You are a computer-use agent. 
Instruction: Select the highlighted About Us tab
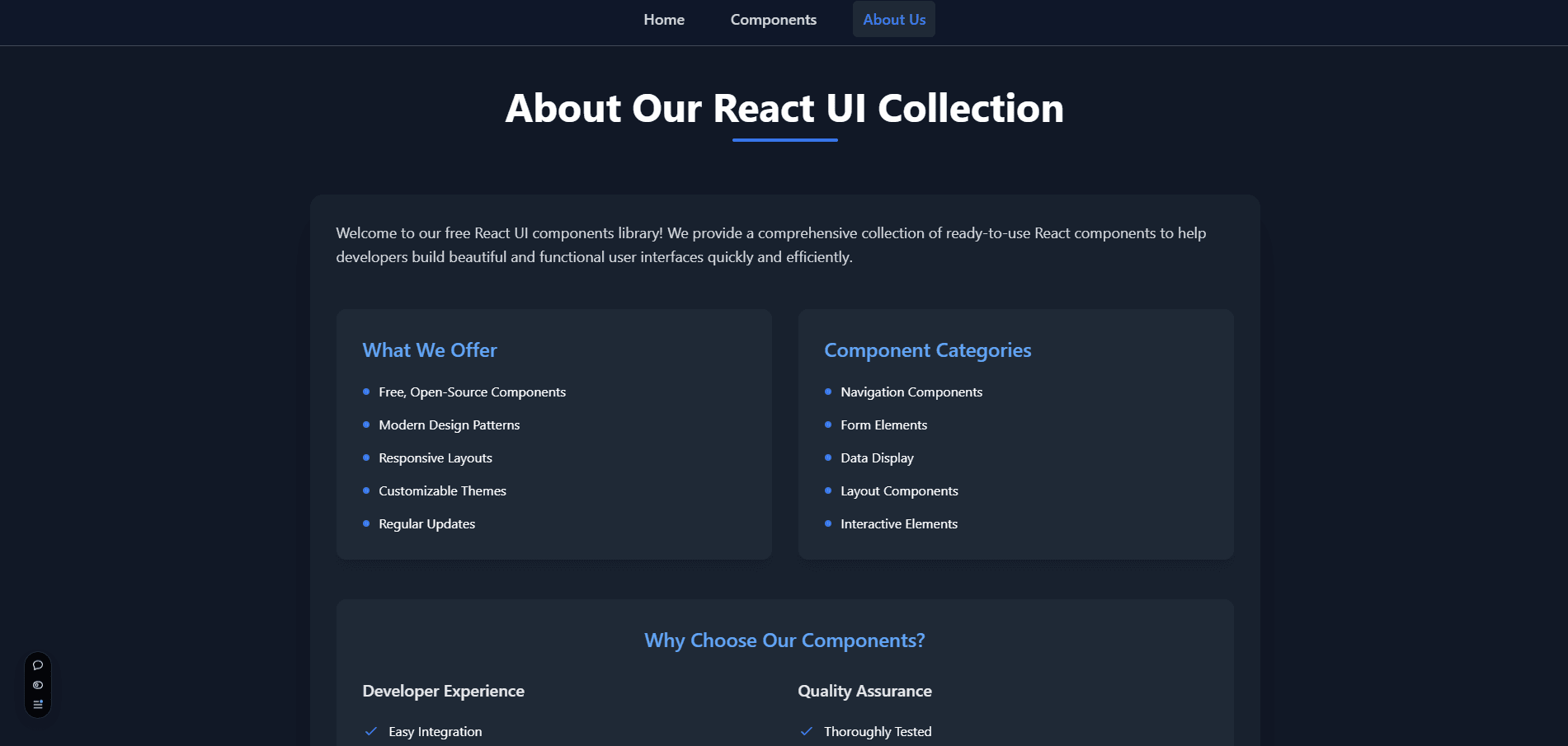pos(893,19)
